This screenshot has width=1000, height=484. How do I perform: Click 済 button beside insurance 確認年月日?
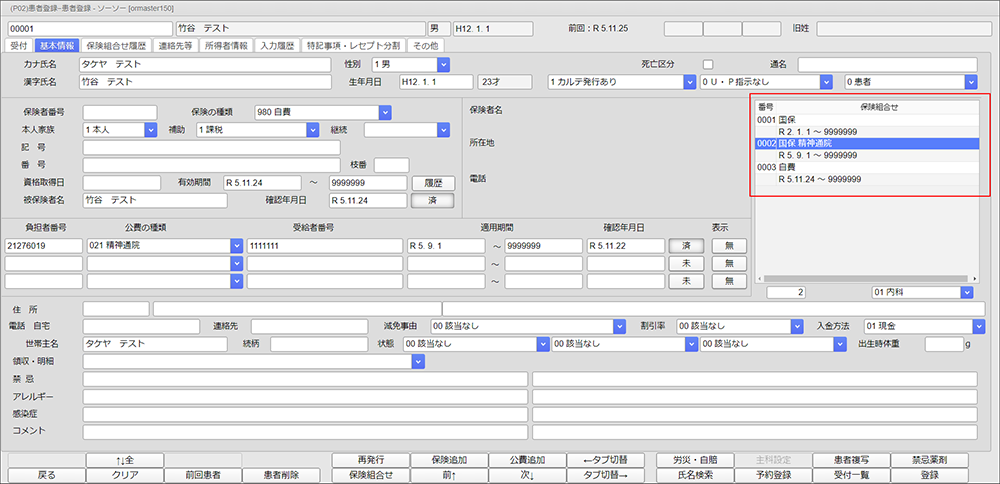pos(433,201)
